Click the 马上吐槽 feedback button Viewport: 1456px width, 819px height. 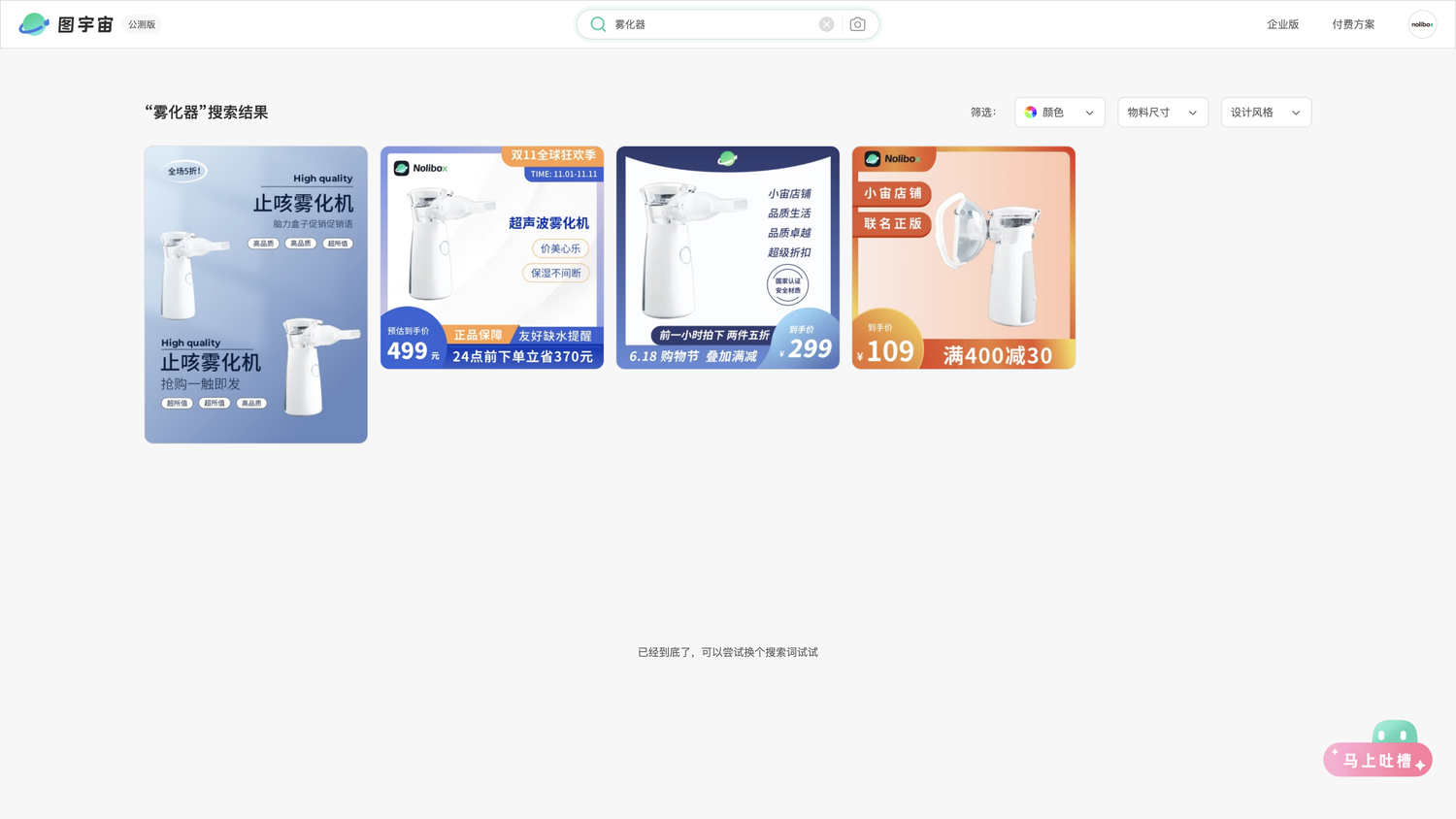point(1377,760)
